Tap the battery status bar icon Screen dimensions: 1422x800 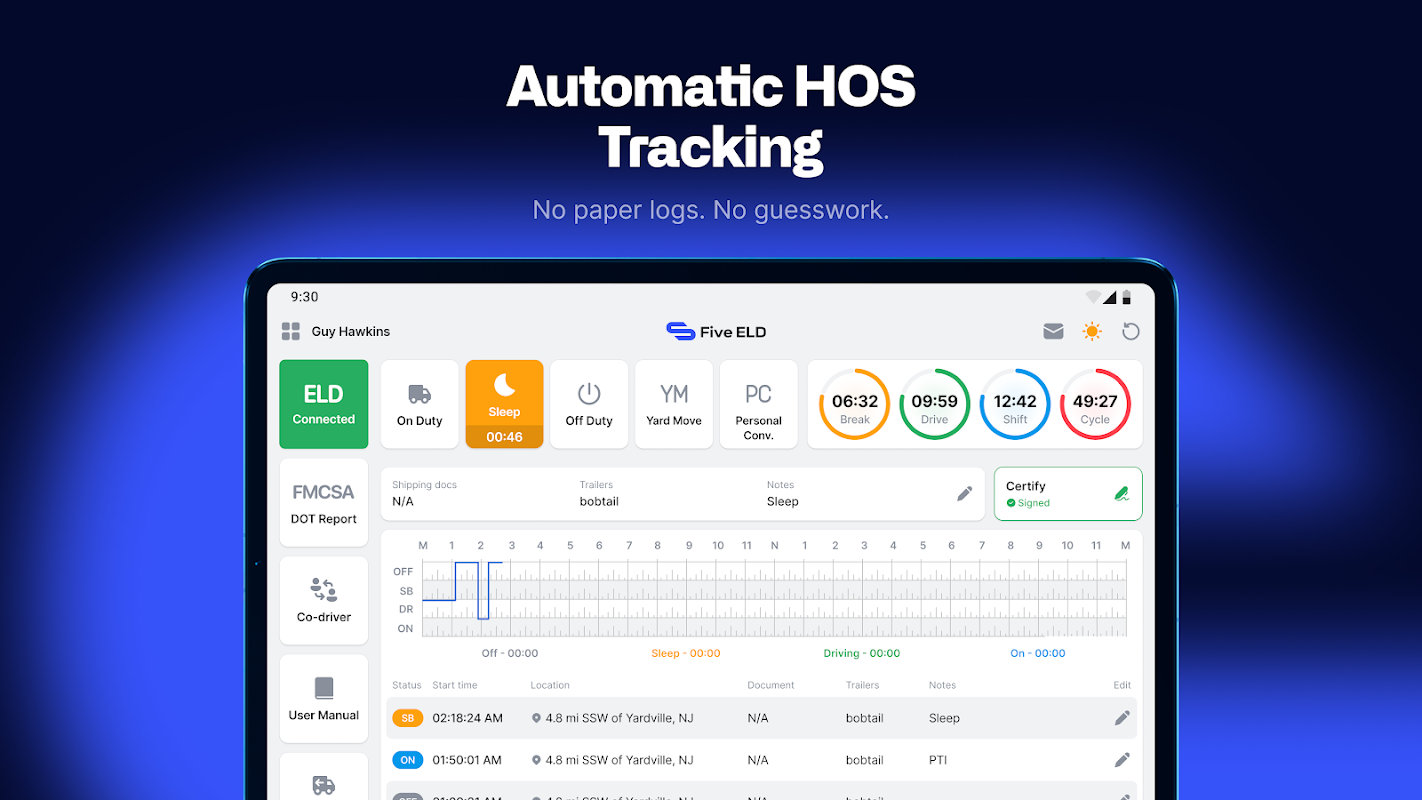pos(1126,297)
